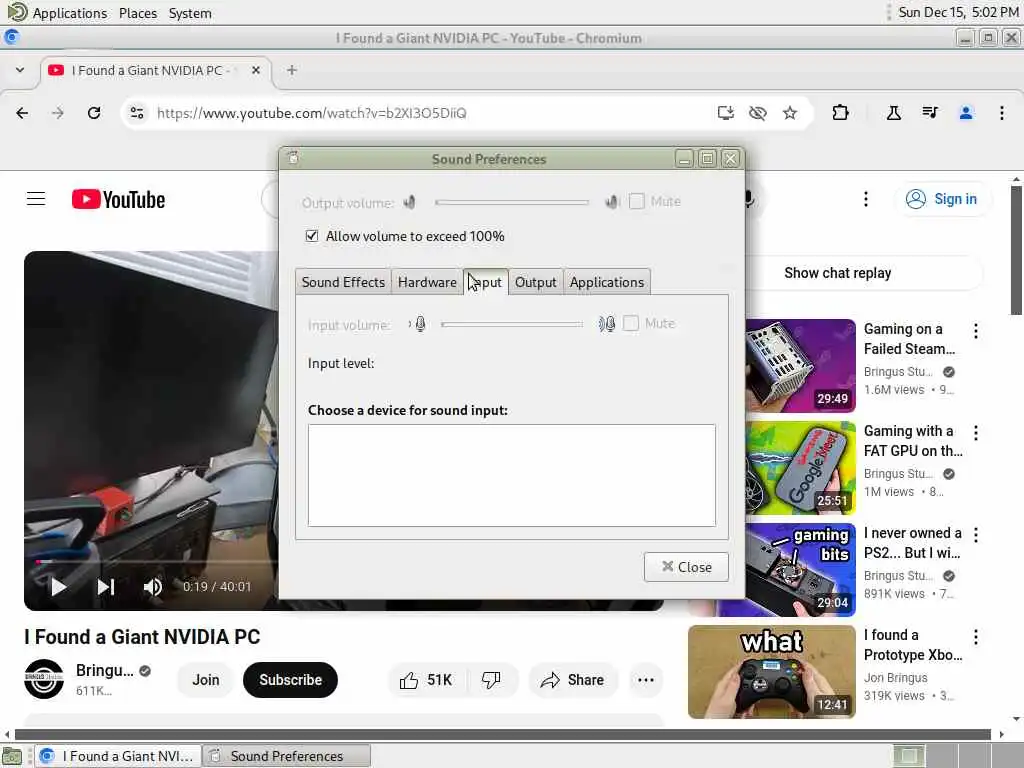Image resolution: width=1024 pixels, height=768 pixels.
Task: Click show desktop icon in bottom panel
Action: click(12, 756)
